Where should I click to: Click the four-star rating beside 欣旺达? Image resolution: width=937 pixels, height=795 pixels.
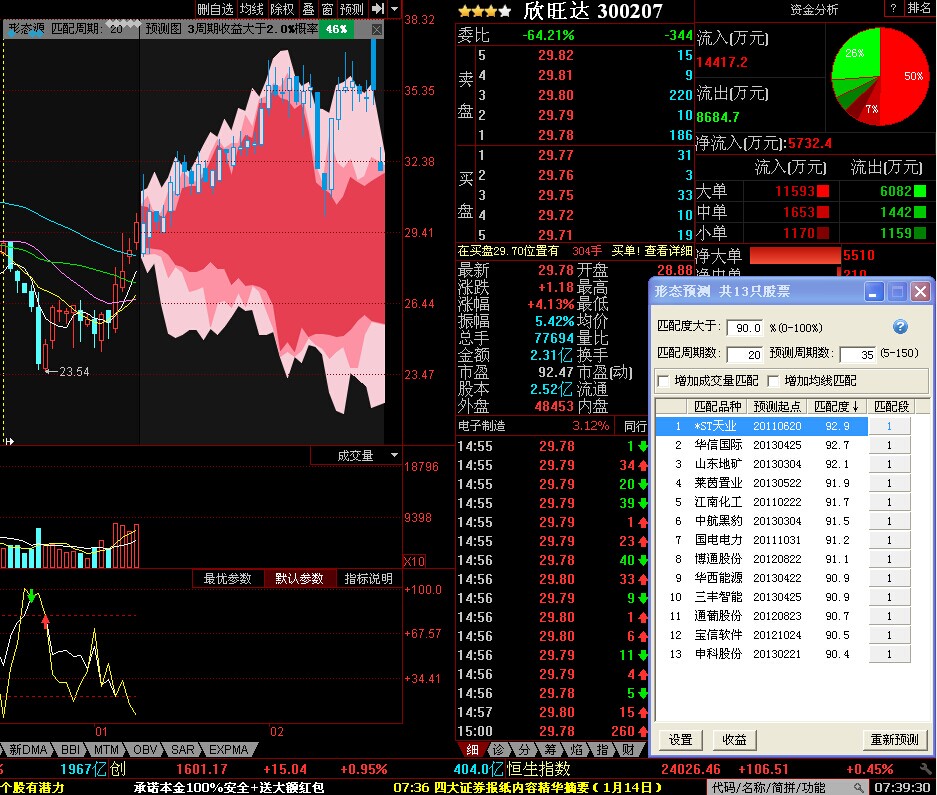point(485,11)
